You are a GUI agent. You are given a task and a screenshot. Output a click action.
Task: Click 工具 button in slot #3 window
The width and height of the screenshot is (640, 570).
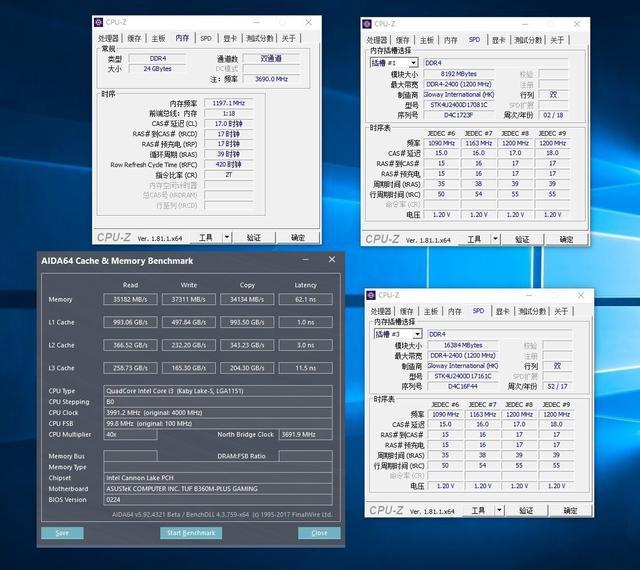coord(478,510)
